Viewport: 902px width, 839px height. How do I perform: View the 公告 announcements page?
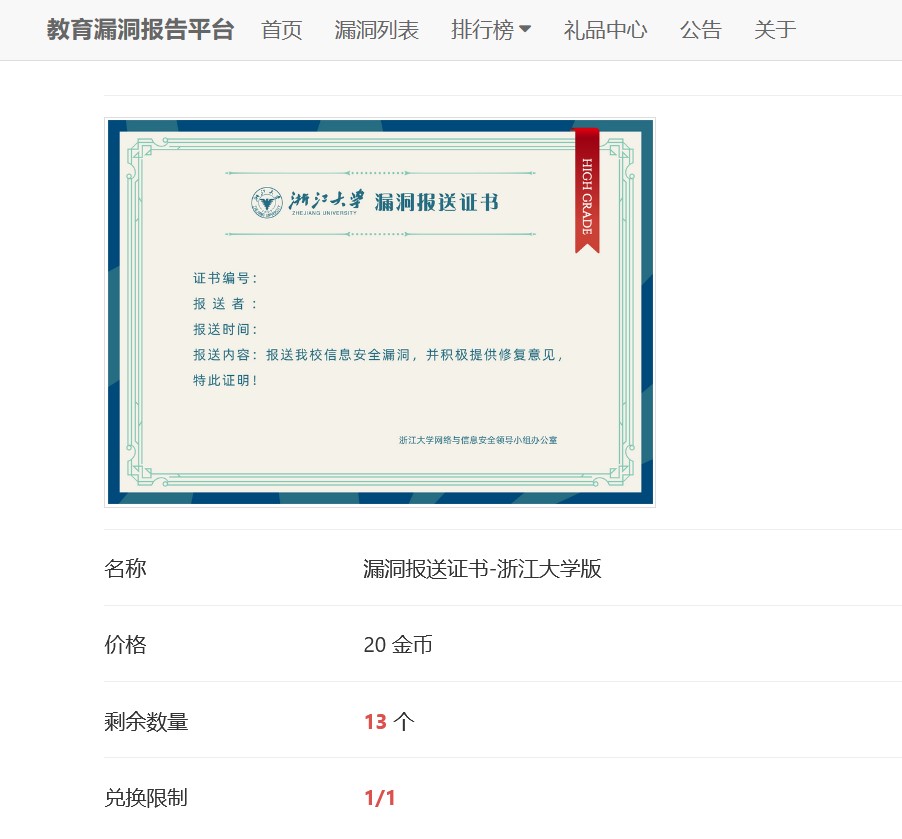tap(701, 30)
